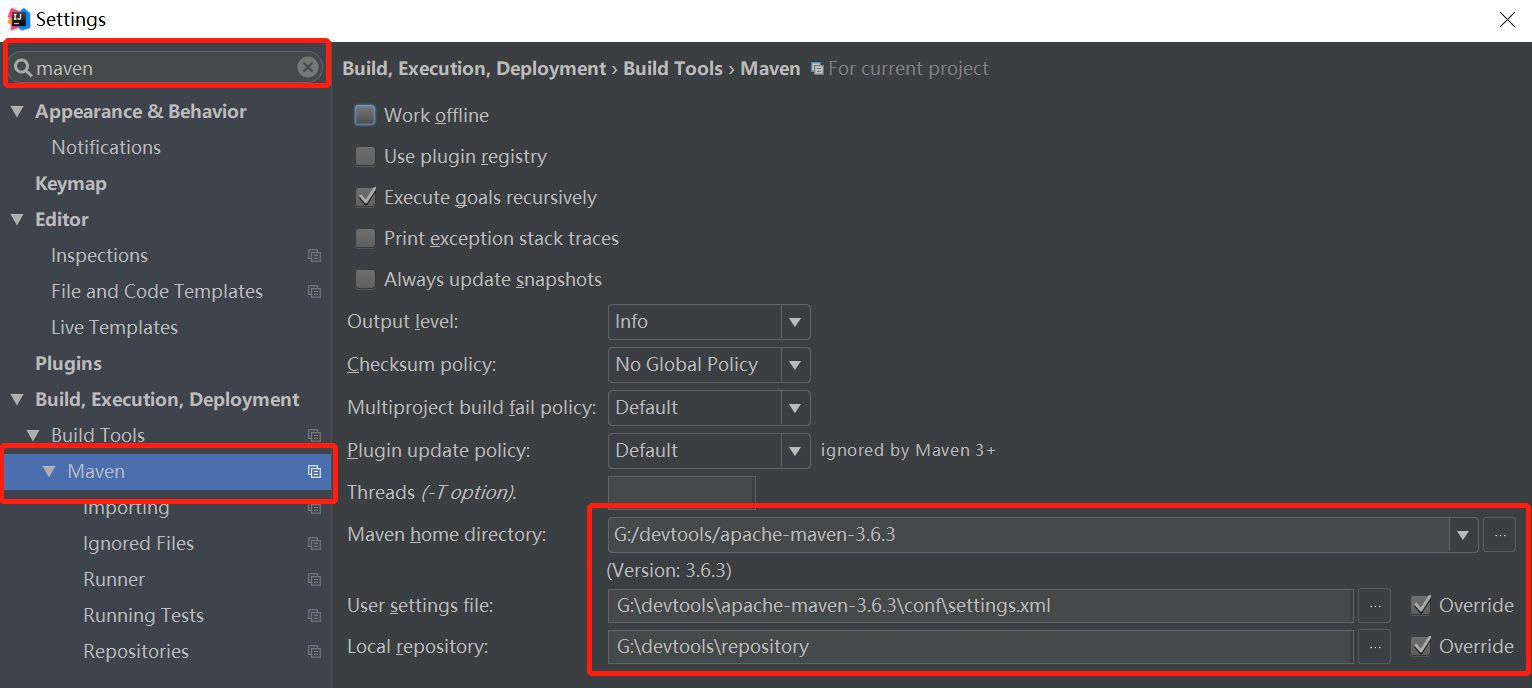Browse for the Maven home directory
Image resolution: width=1532 pixels, height=688 pixels.
click(1499, 535)
